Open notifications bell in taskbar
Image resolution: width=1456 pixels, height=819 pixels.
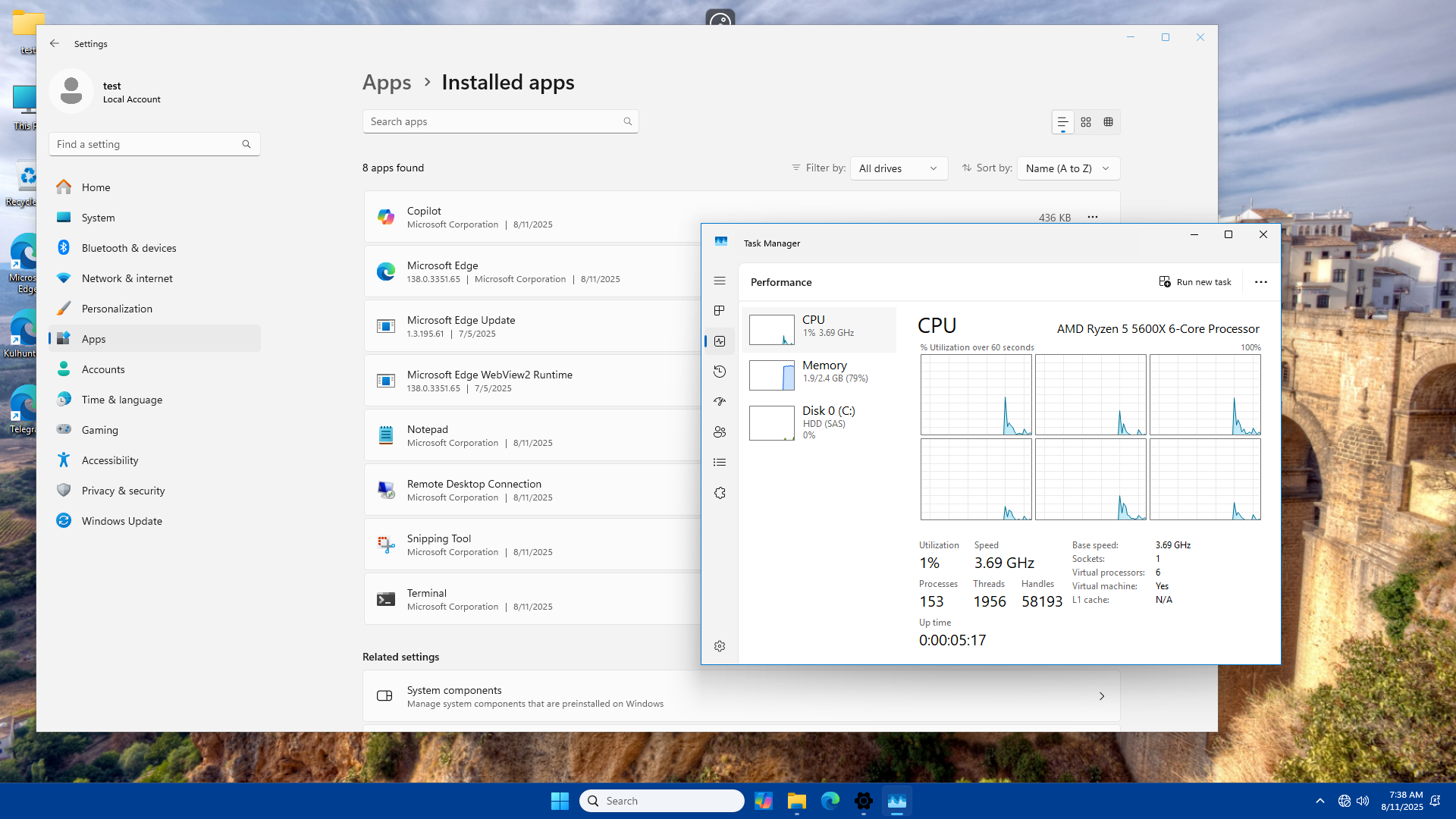[x=1436, y=801]
